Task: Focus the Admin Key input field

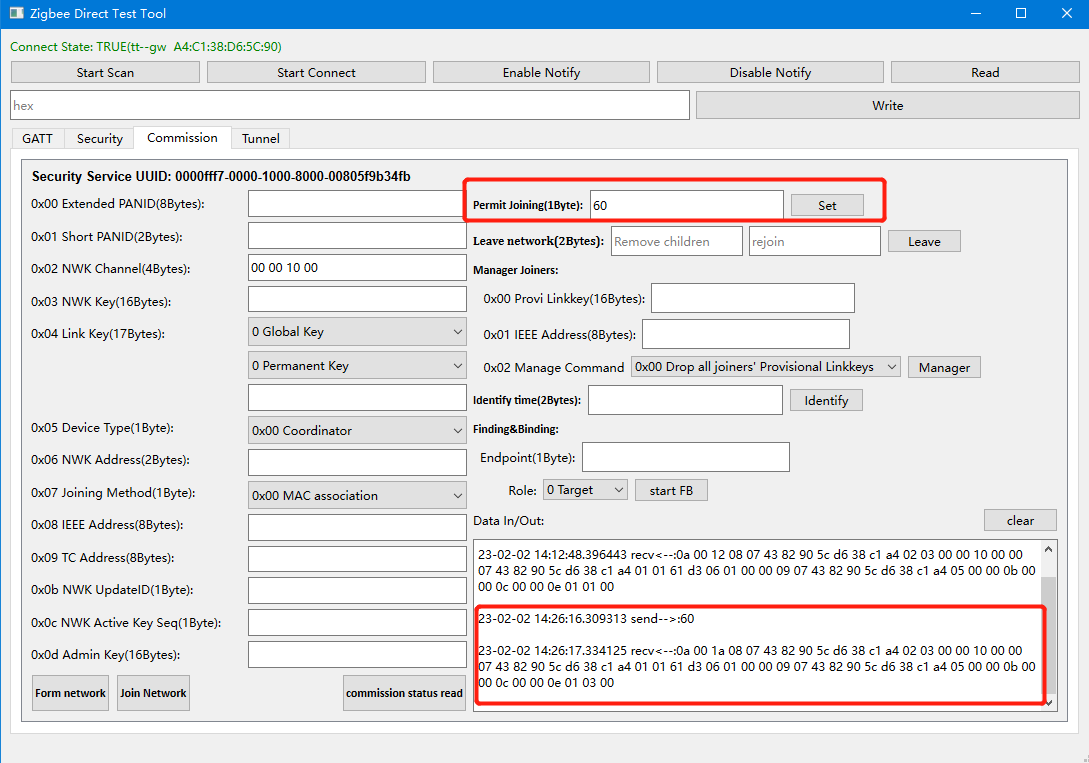Action: click(x=357, y=655)
